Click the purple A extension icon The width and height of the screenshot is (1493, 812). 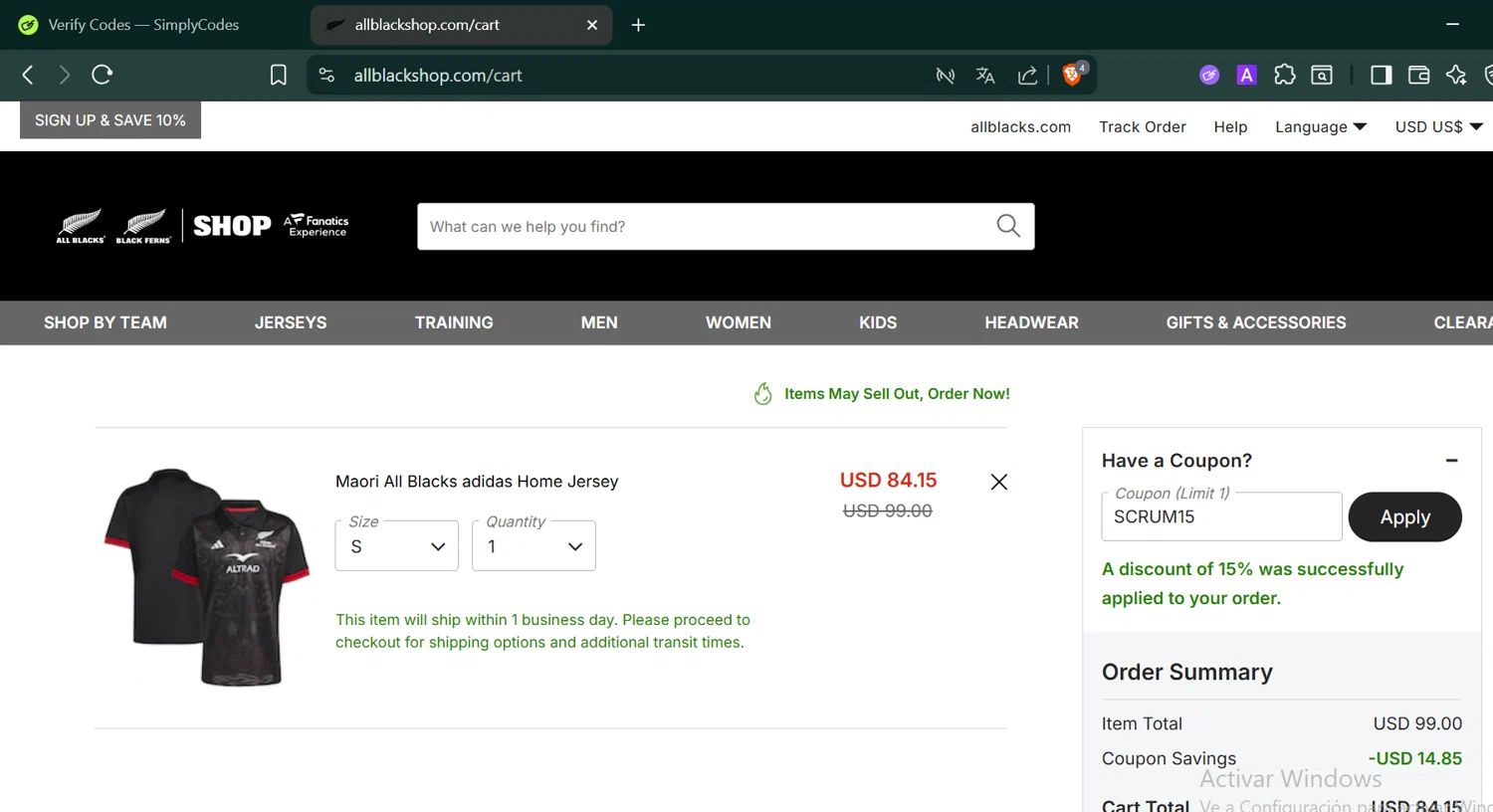coord(1246,75)
